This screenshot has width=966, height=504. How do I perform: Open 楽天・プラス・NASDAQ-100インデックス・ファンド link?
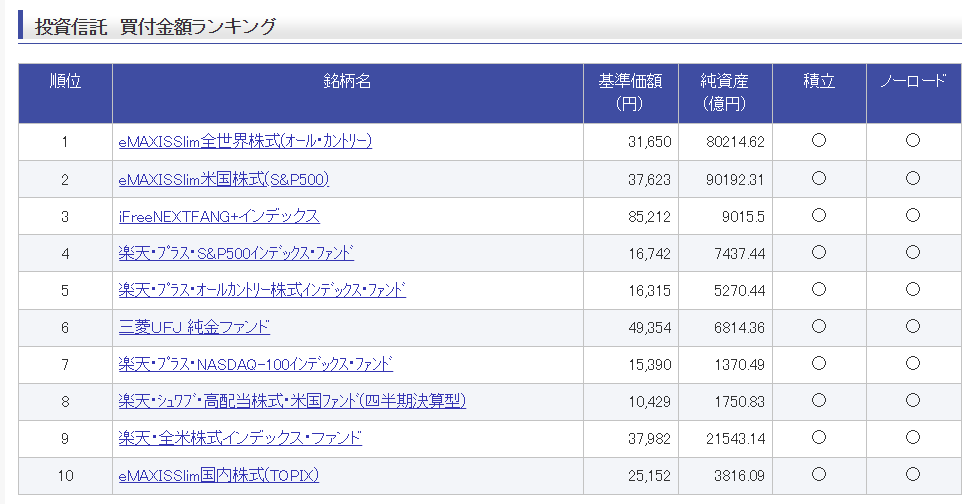[255, 365]
